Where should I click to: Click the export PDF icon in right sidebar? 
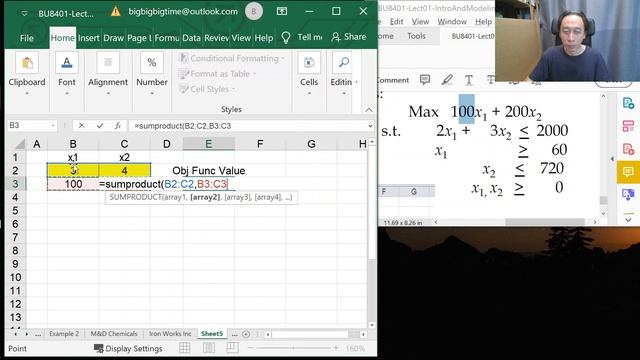tap(628, 103)
